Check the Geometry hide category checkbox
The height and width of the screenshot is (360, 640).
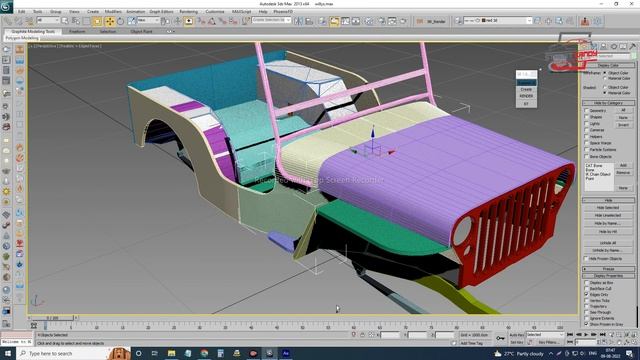pos(587,111)
